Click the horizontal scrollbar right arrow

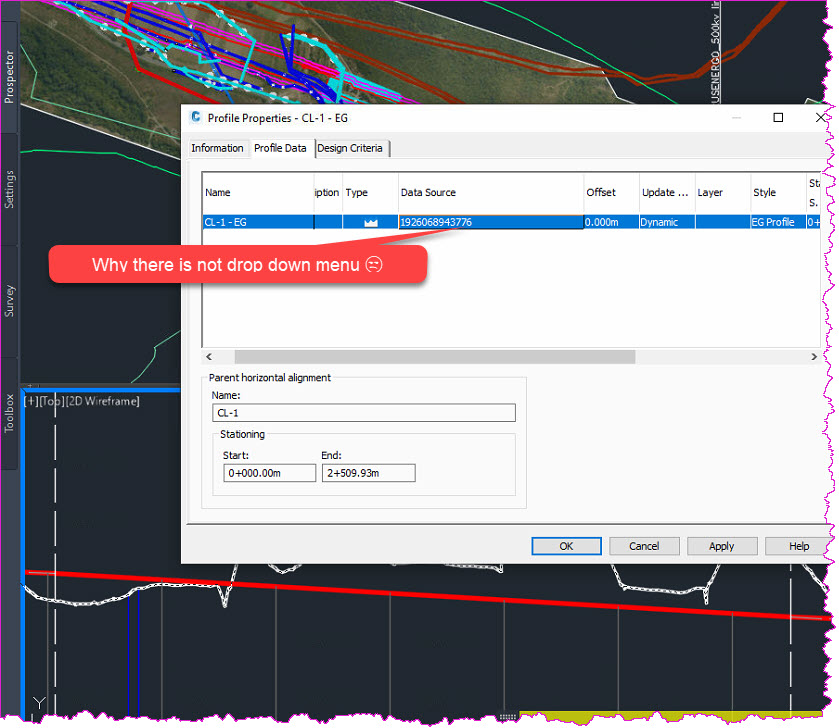(x=814, y=357)
